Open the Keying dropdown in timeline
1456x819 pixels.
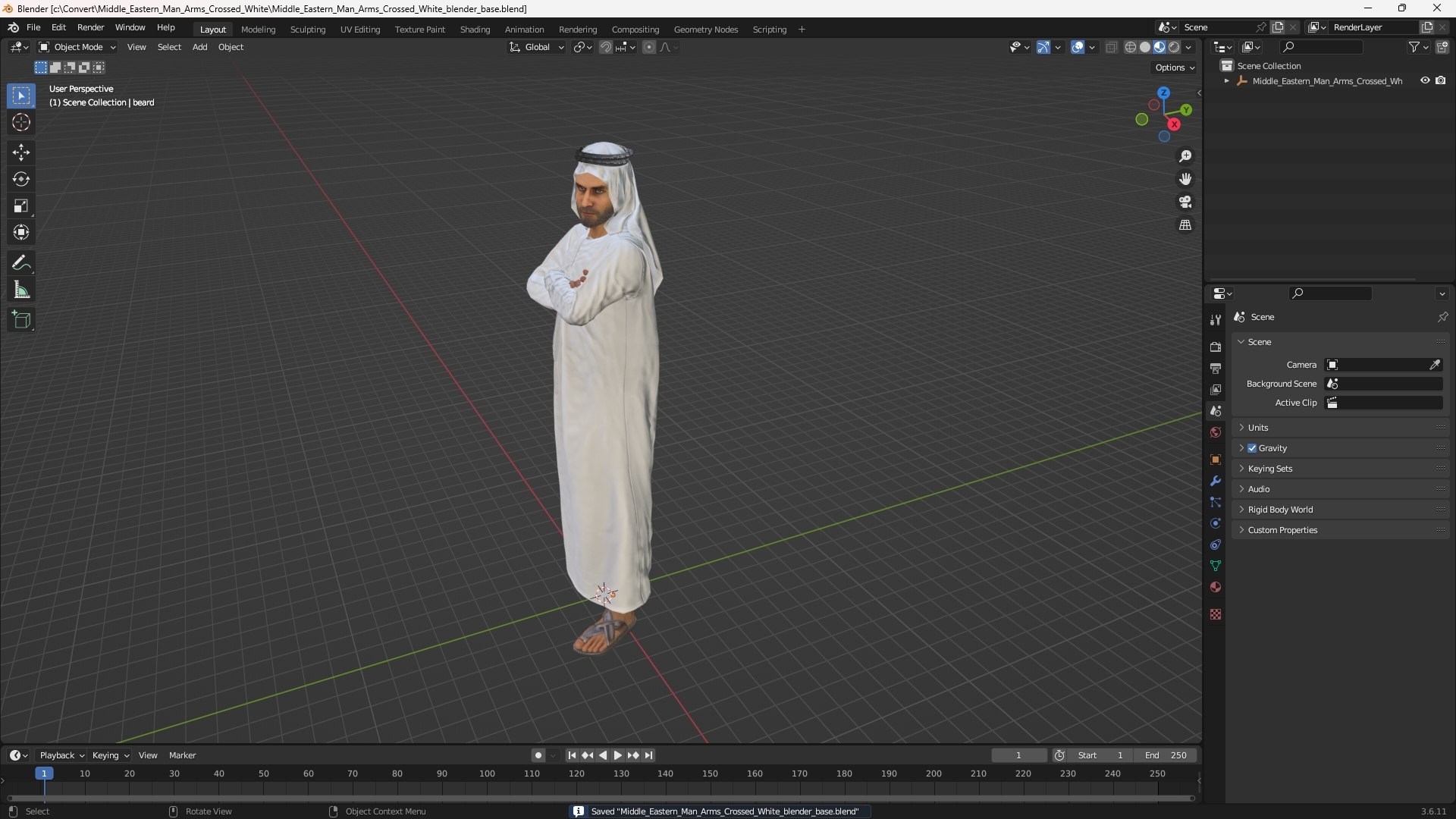pyautogui.click(x=111, y=755)
